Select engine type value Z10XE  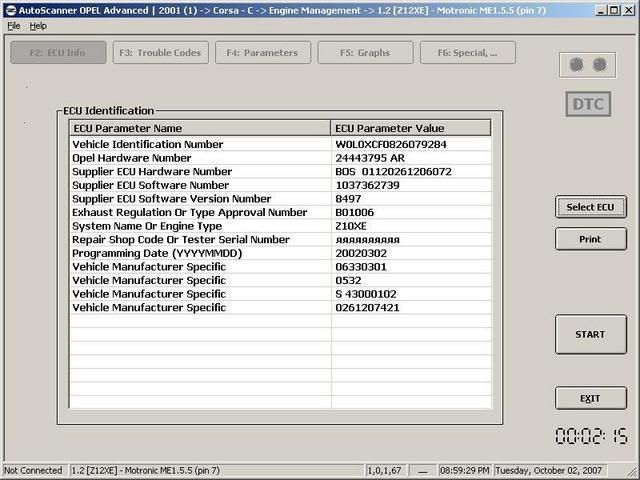[x=351, y=226]
